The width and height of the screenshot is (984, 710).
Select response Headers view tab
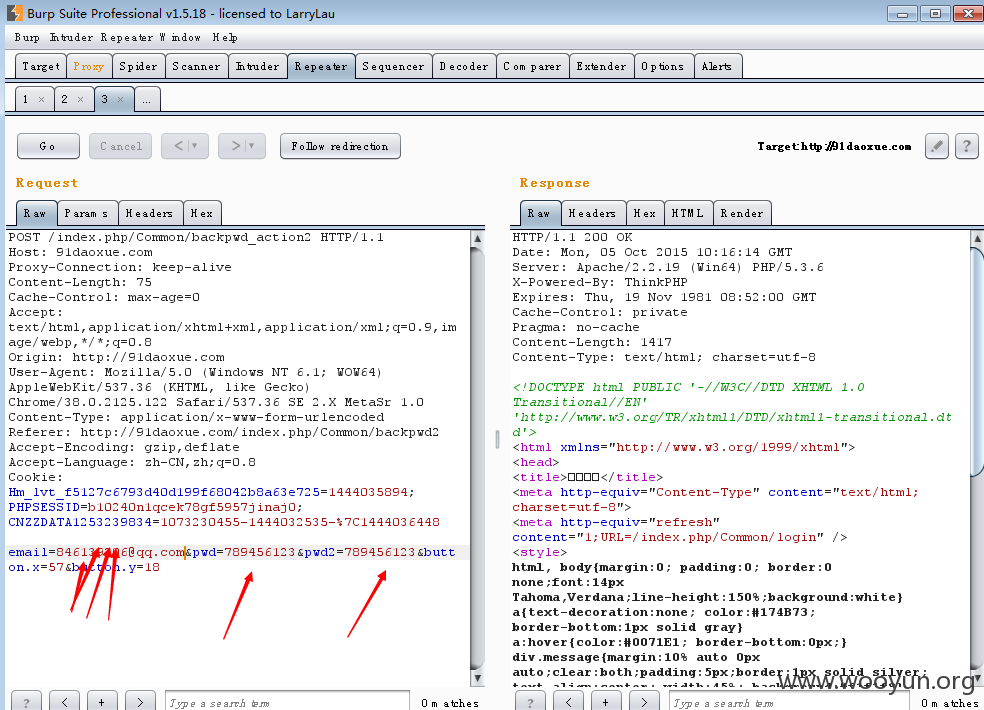(x=593, y=213)
